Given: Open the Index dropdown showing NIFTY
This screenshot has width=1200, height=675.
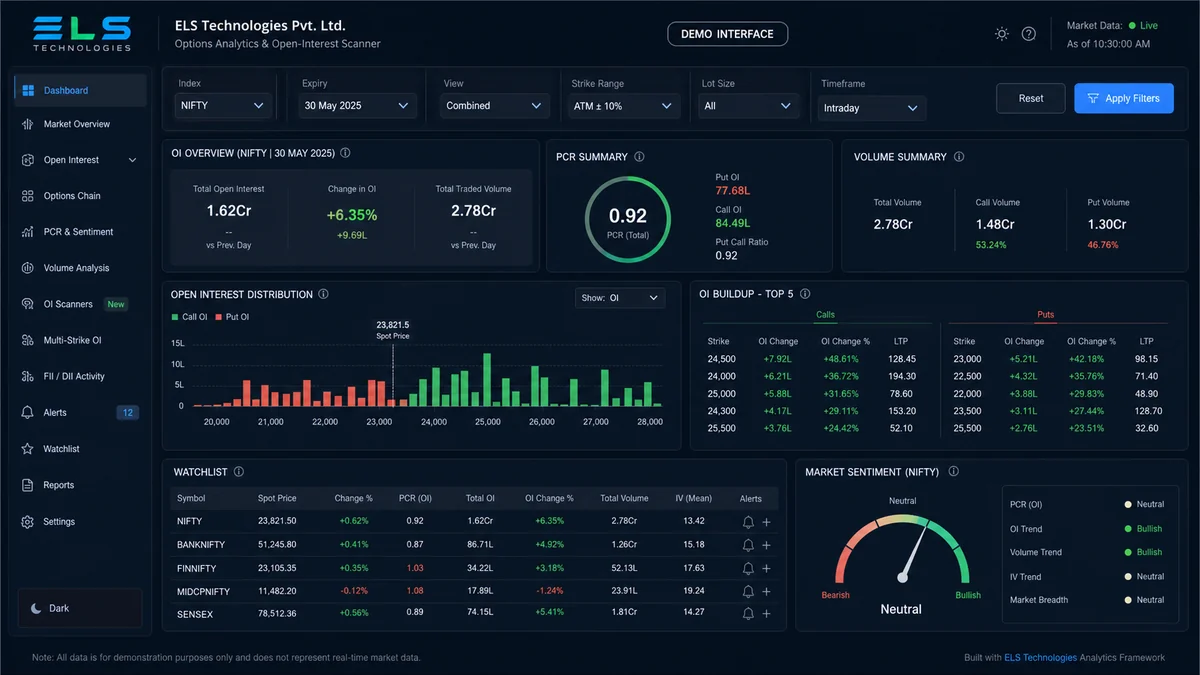Looking at the screenshot, I should [222, 105].
